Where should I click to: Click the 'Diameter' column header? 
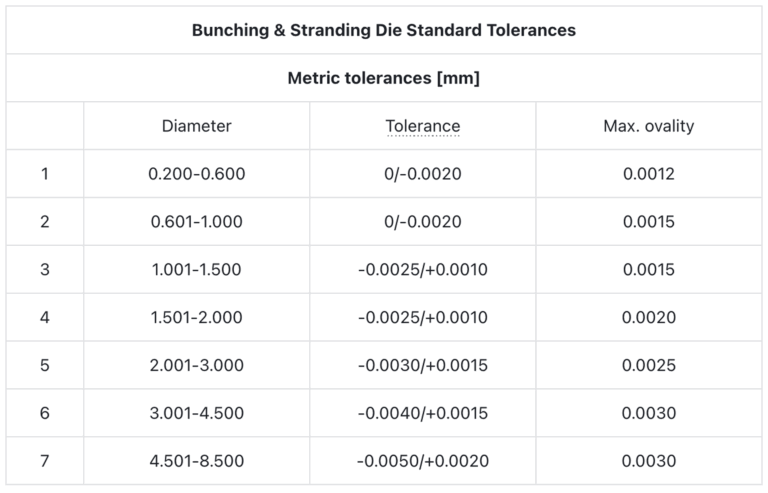(x=196, y=126)
